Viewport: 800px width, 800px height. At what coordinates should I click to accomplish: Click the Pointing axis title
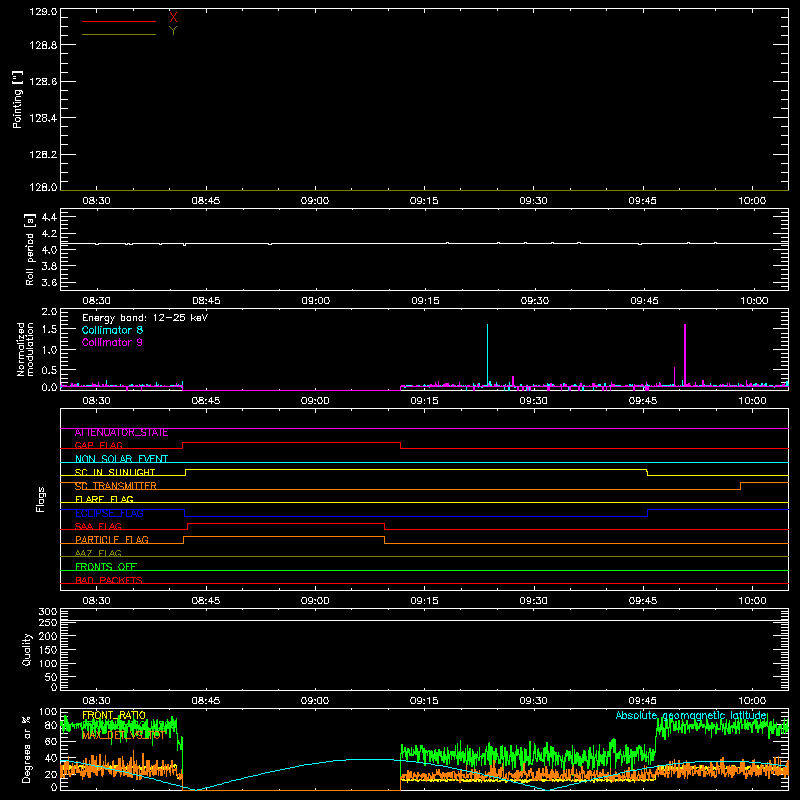coord(18,99)
